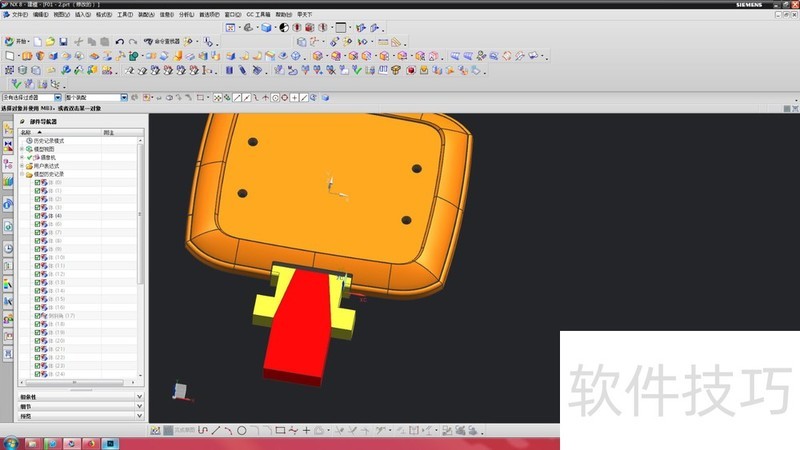Select the Arc tool in sketch toolbar
This screenshot has width=800, height=450.
(x=228, y=431)
